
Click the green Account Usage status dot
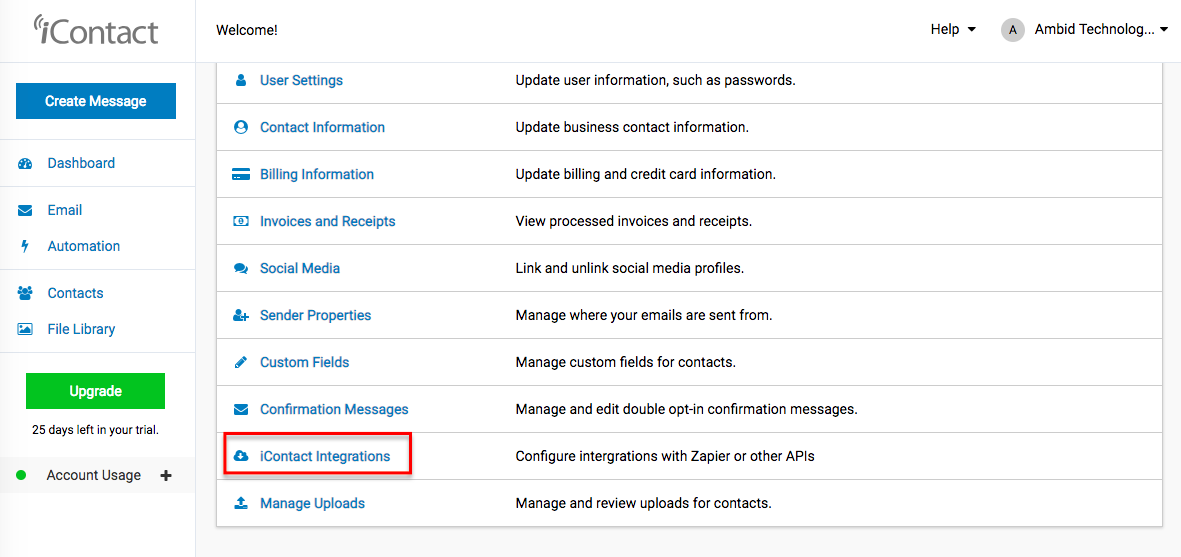click(21, 476)
